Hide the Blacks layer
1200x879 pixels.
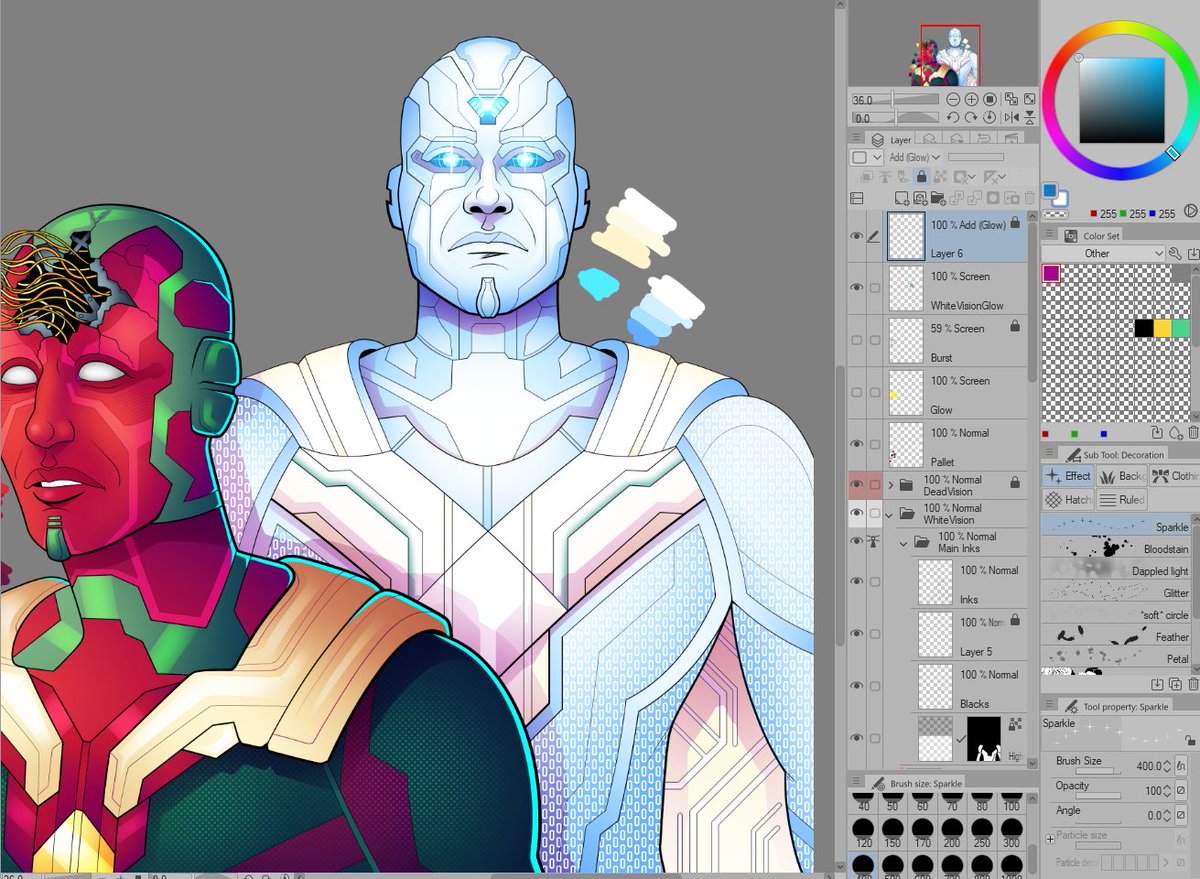(x=856, y=686)
